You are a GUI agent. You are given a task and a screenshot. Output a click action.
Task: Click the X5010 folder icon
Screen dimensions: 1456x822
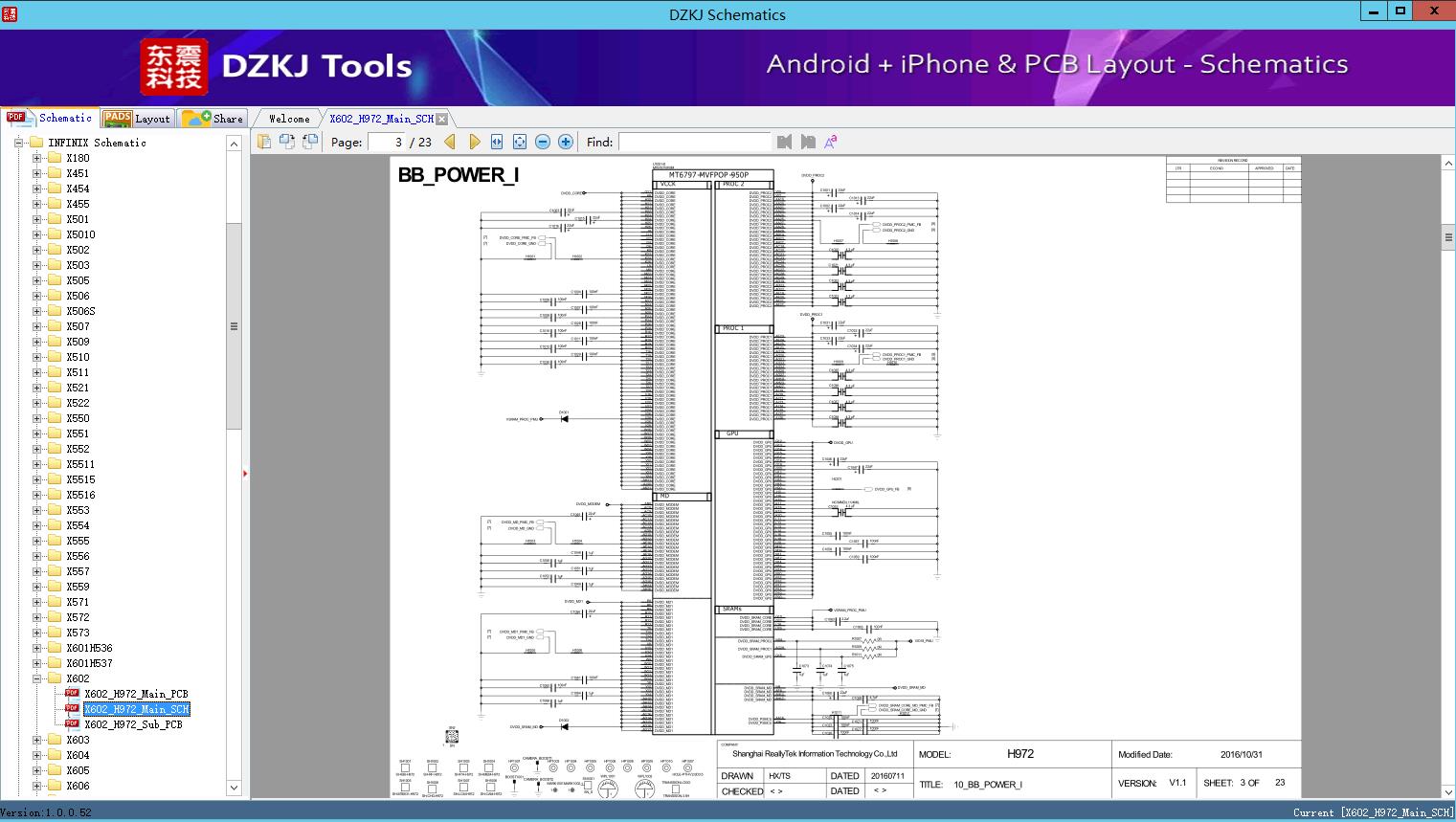(x=55, y=234)
